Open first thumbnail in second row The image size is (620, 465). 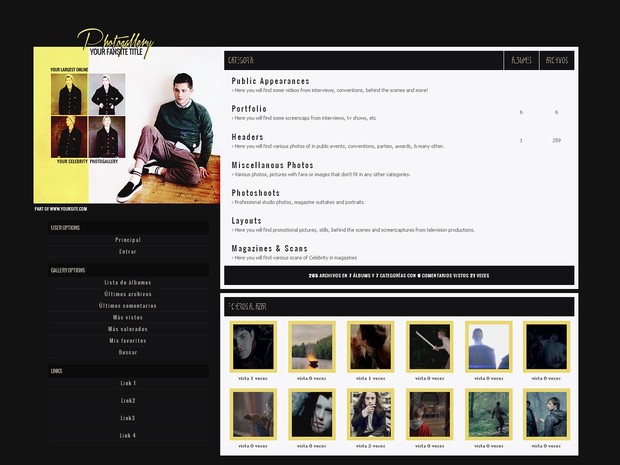pos(253,414)
